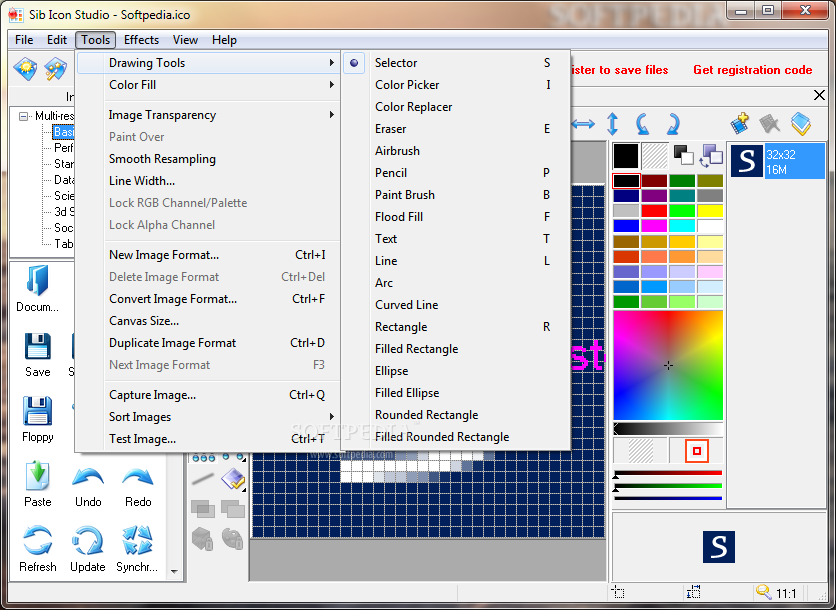Select the Selector radio item

coord(456,63)
